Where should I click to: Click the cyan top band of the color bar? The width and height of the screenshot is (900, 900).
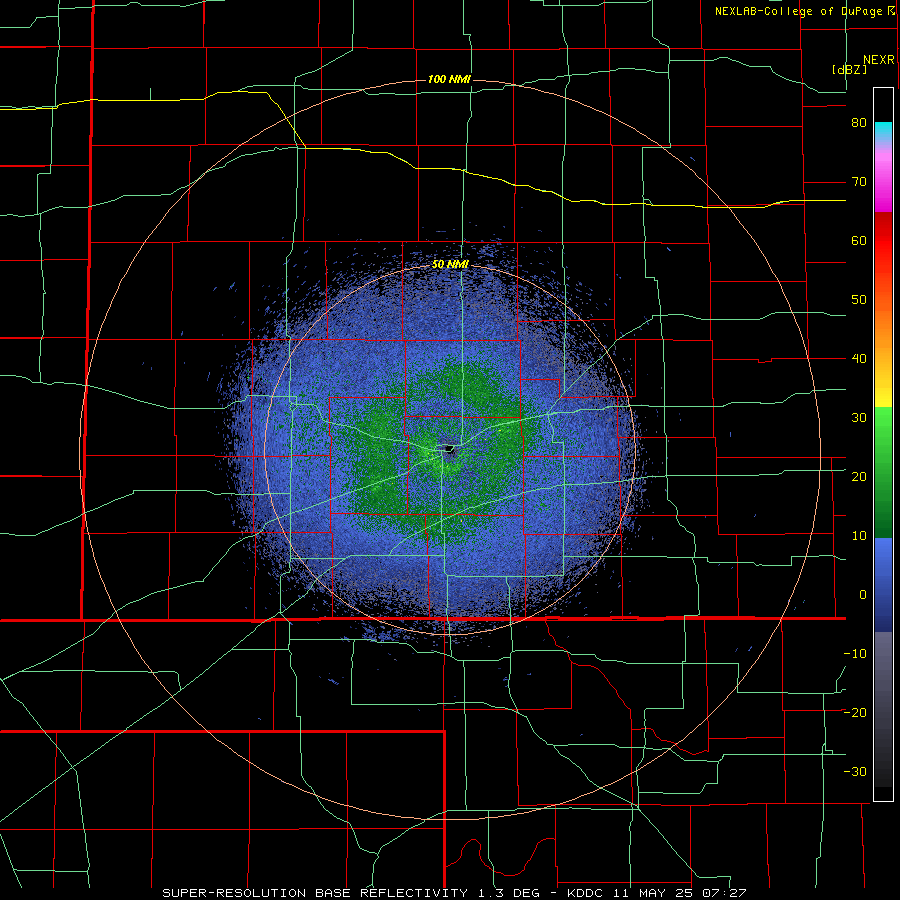(x=883, y=131)
